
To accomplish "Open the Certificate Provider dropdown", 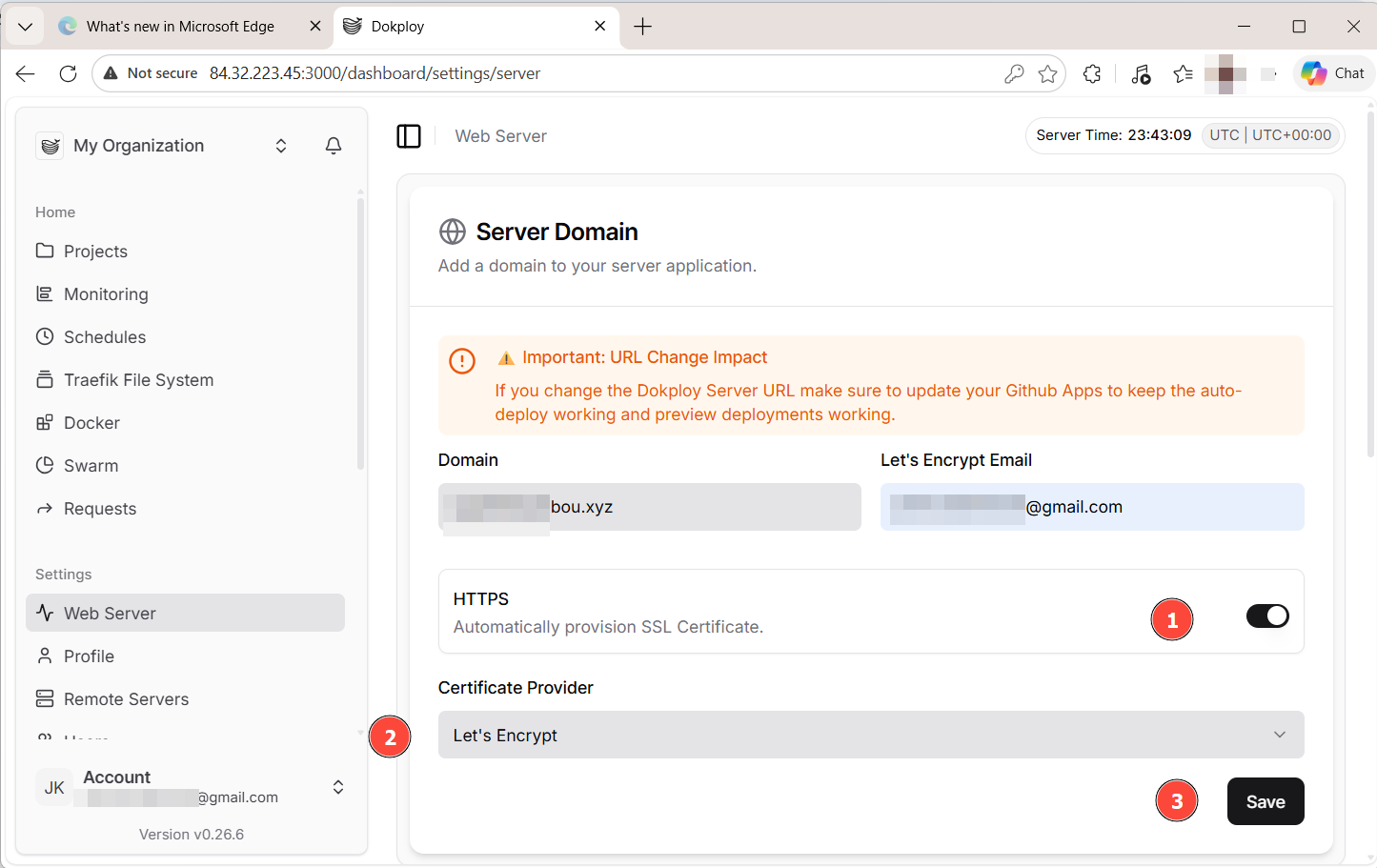I will pos(870,735).
